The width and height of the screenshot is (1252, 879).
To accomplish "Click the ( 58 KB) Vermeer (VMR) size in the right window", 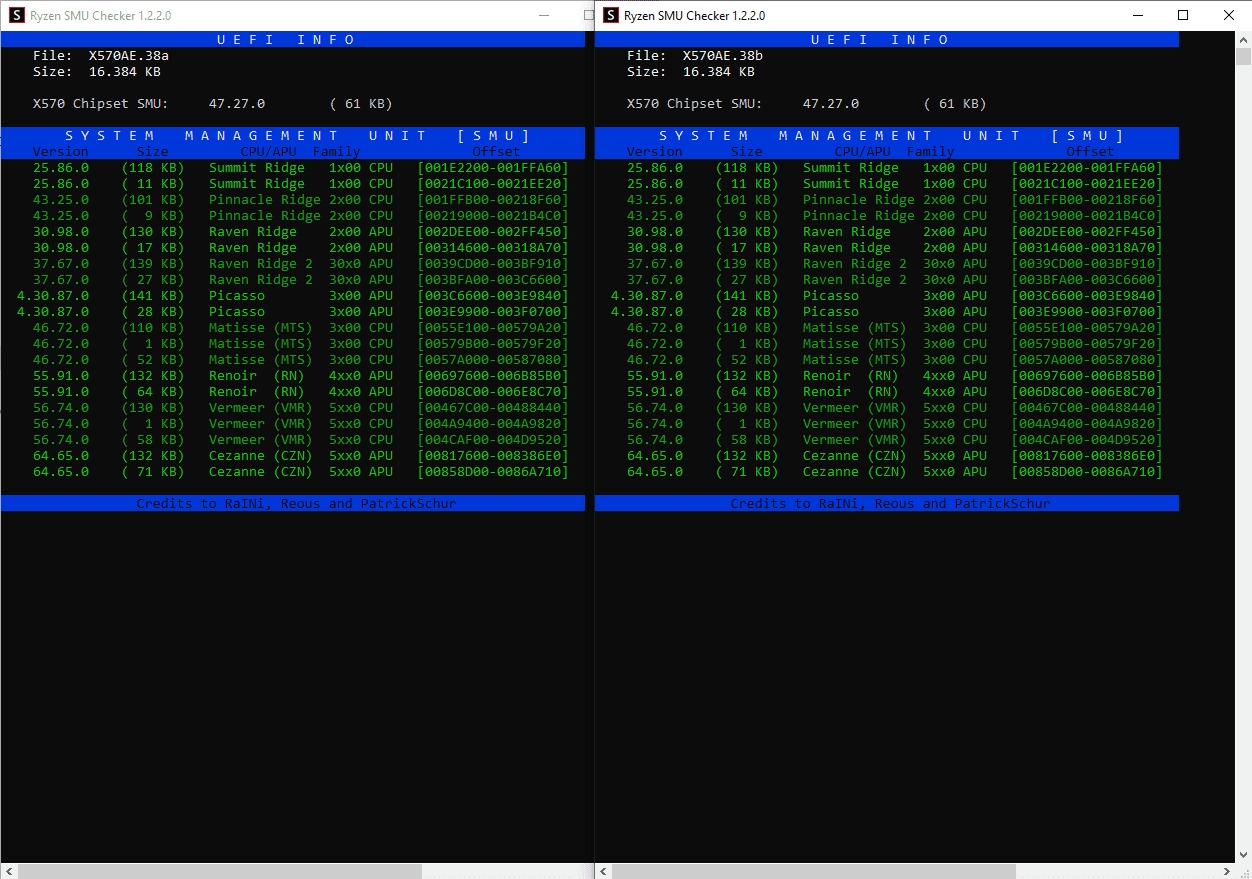I will point(747,440).
